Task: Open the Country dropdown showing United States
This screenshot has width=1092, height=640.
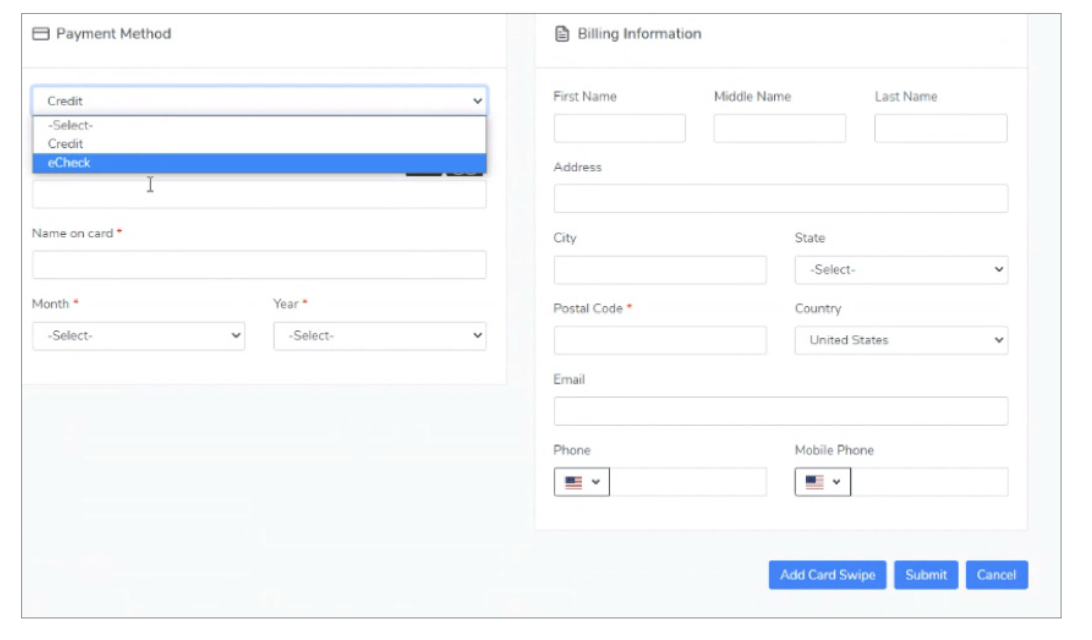Action: click(x=900, y=340)
